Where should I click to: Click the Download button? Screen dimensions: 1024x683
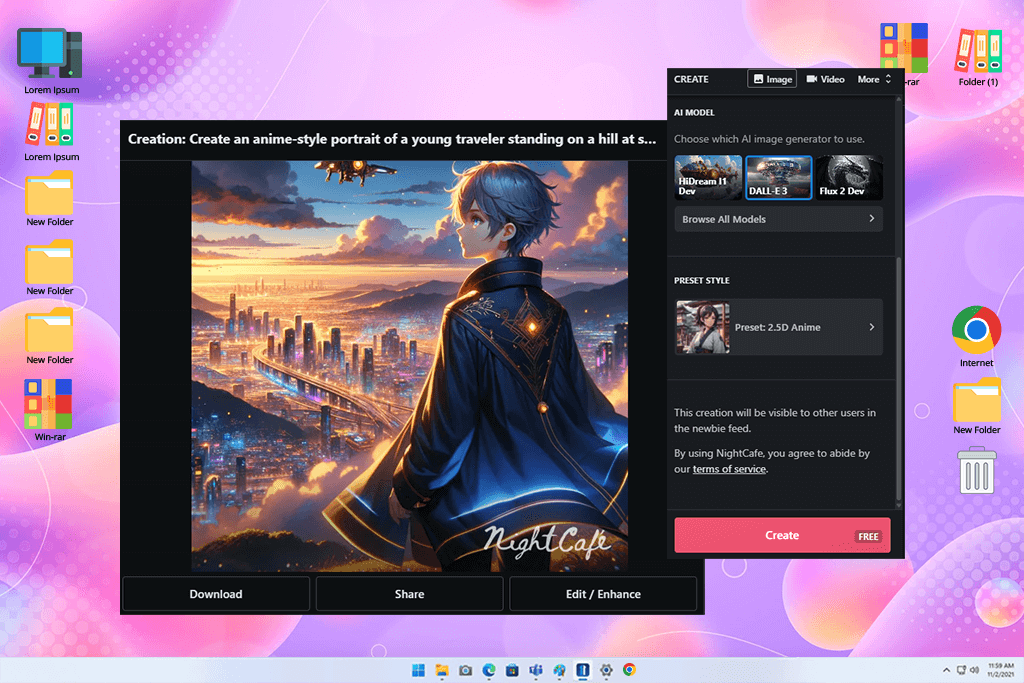[216, 594]
